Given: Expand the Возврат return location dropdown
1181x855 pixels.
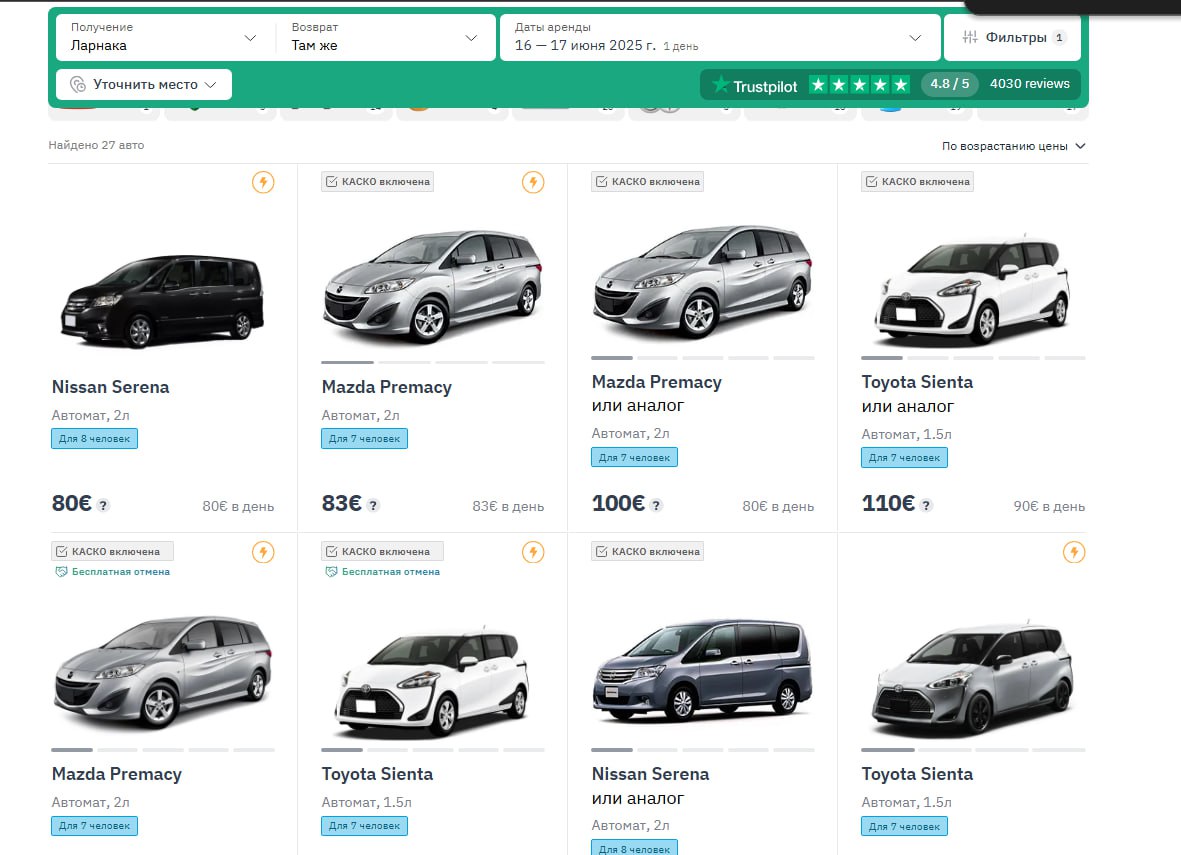Looking at the screenshot, I should 385,38.
